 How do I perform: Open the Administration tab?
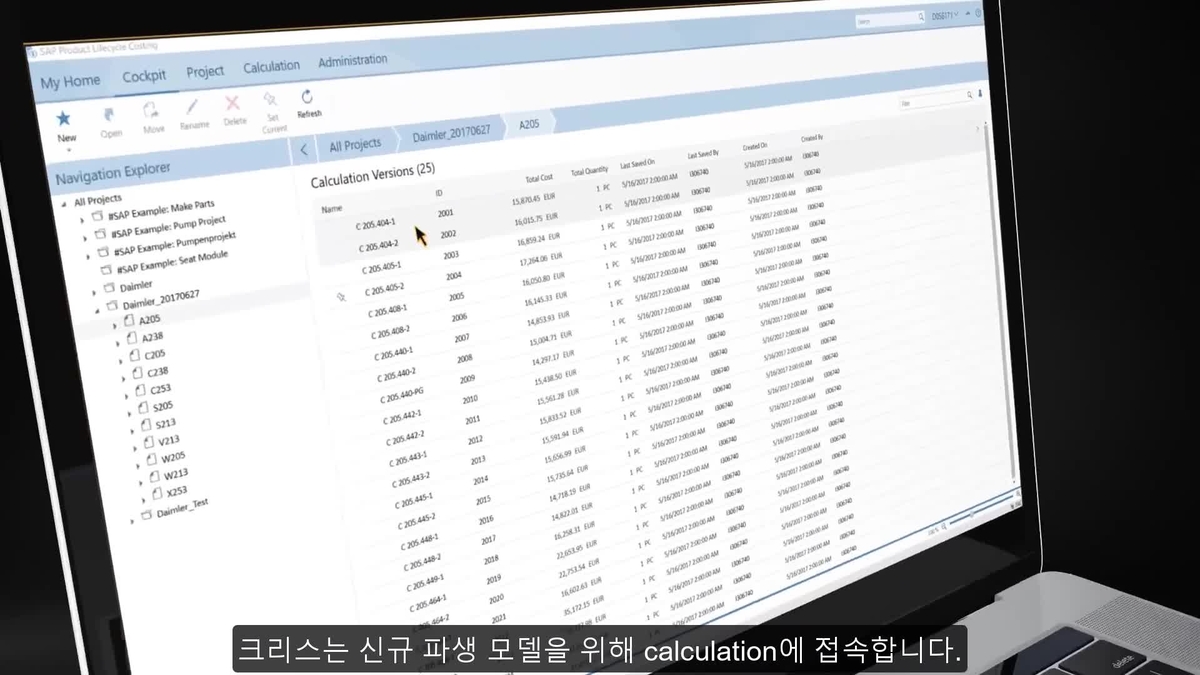click(x=352, y=61)
